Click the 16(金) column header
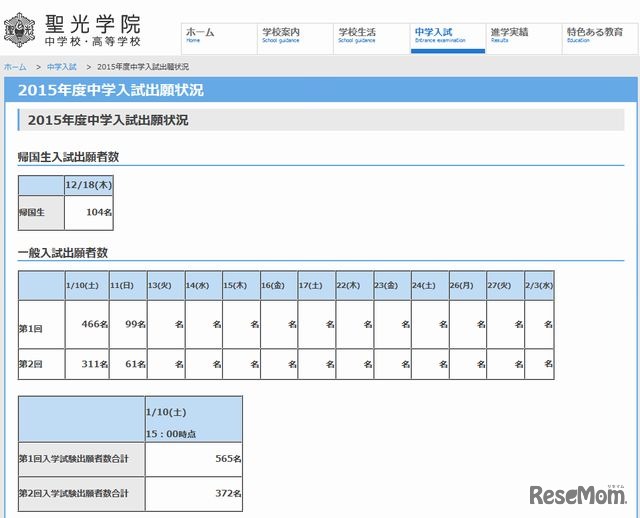The height and width of the screenshot is (518, 640). click(279, 285)
